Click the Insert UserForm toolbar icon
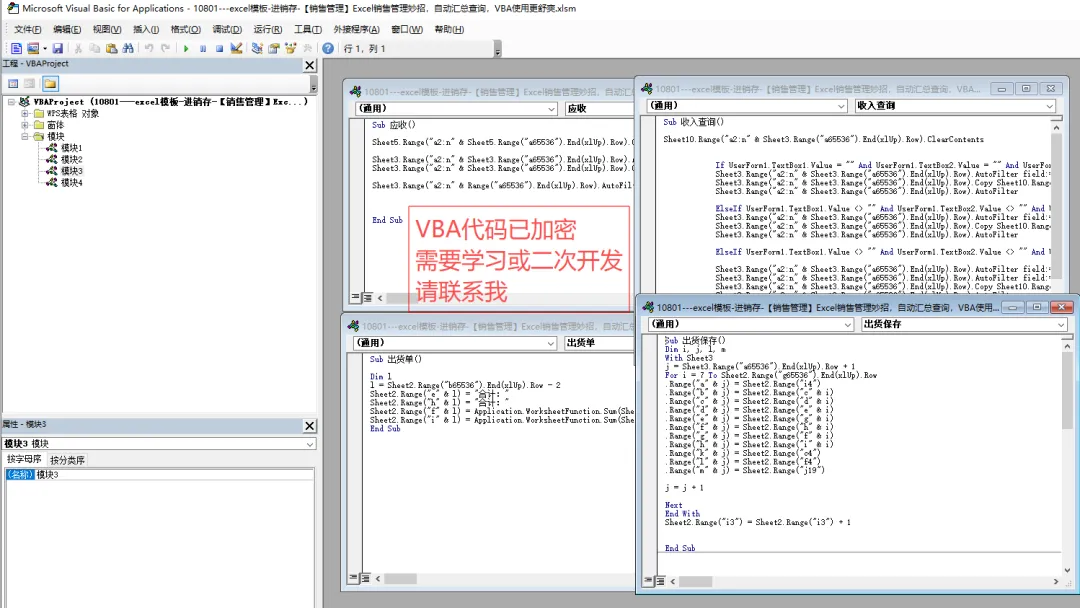The height and width of the screenshot is (608, 1080). click(x=32, y=48)
